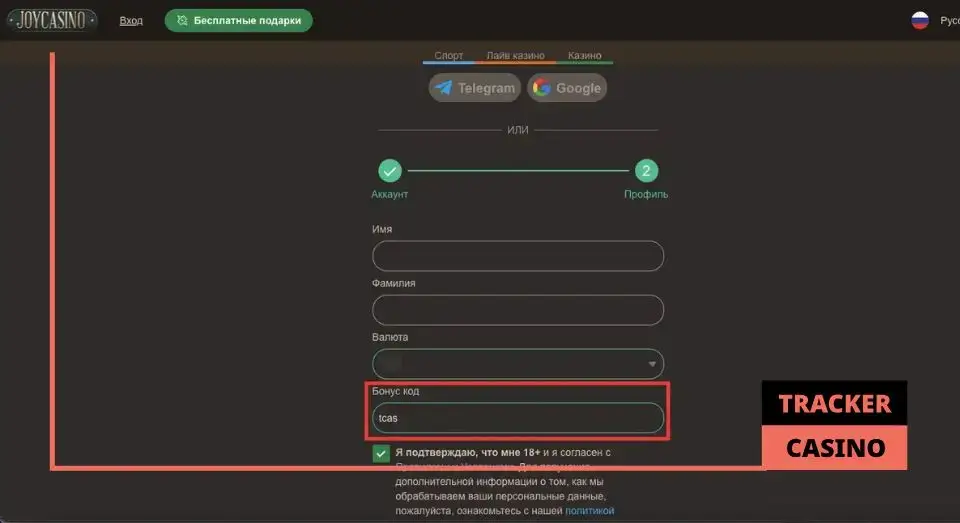Expand the Валюта currency dropdown

point(518,364)
